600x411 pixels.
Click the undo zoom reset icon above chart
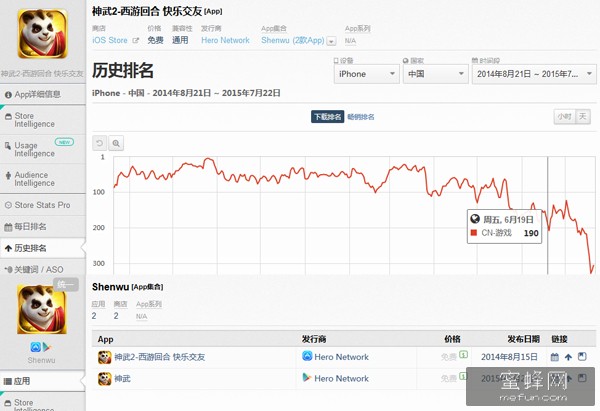click(100, 143)
